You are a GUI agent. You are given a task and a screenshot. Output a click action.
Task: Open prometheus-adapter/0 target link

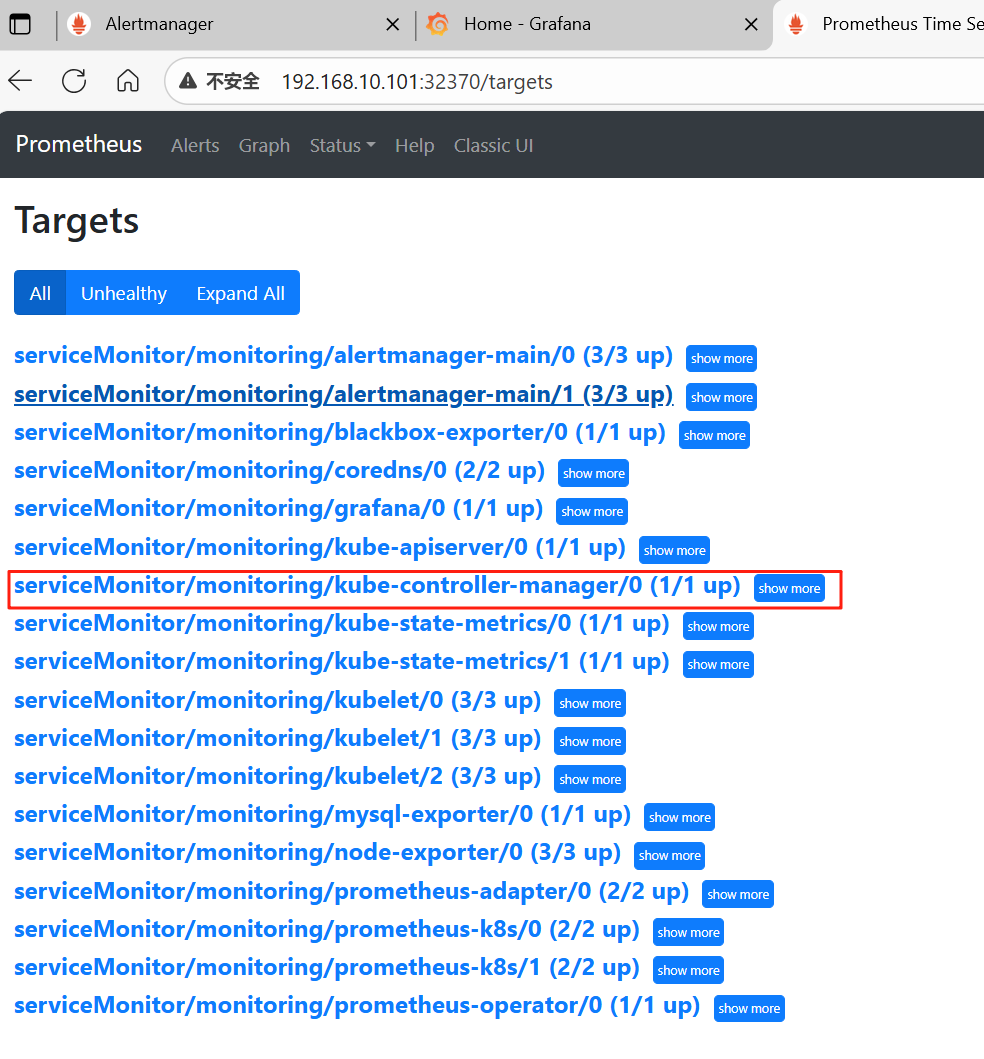pyautogui.click(x=351, y=891)
